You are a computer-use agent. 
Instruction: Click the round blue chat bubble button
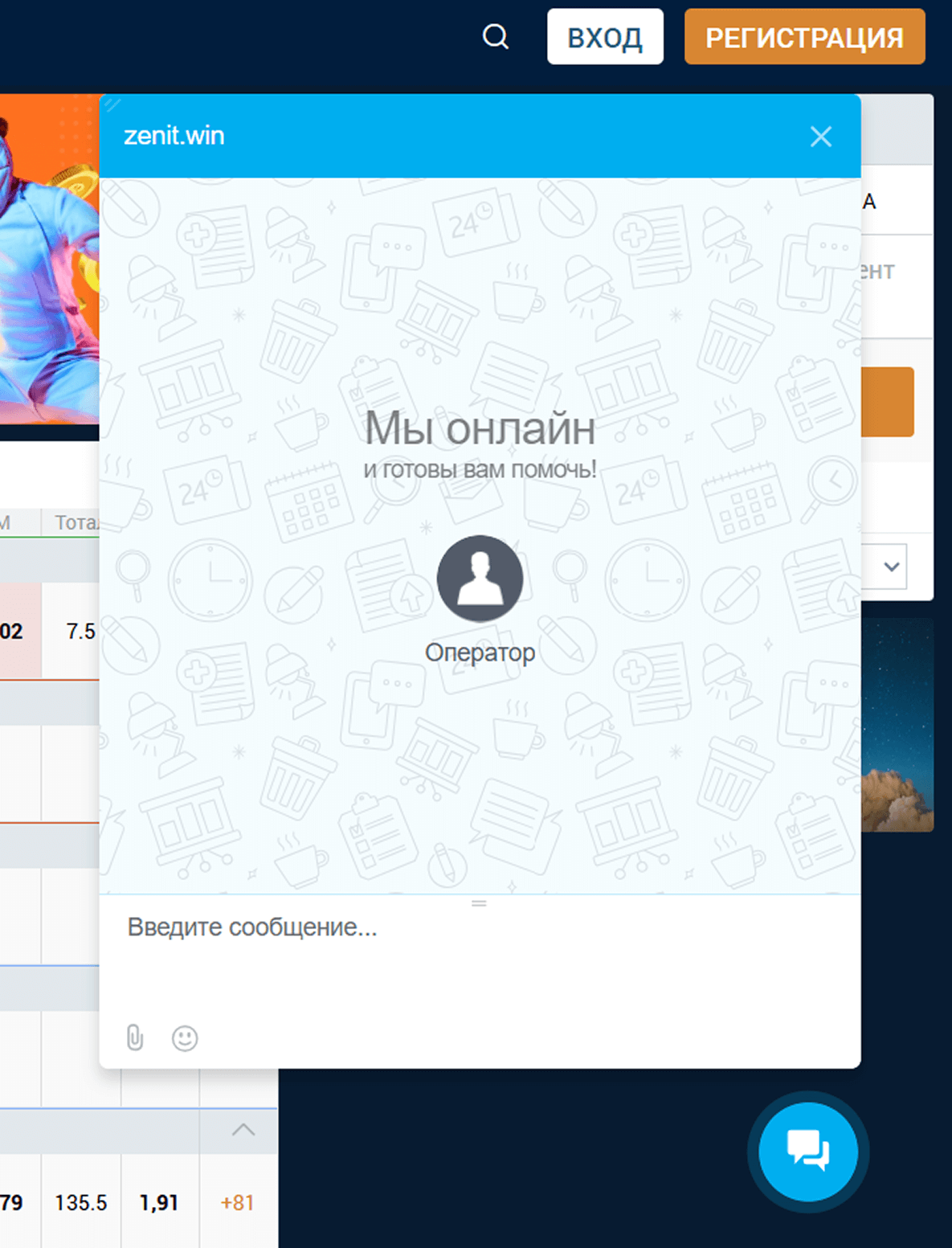[807, 1151]
